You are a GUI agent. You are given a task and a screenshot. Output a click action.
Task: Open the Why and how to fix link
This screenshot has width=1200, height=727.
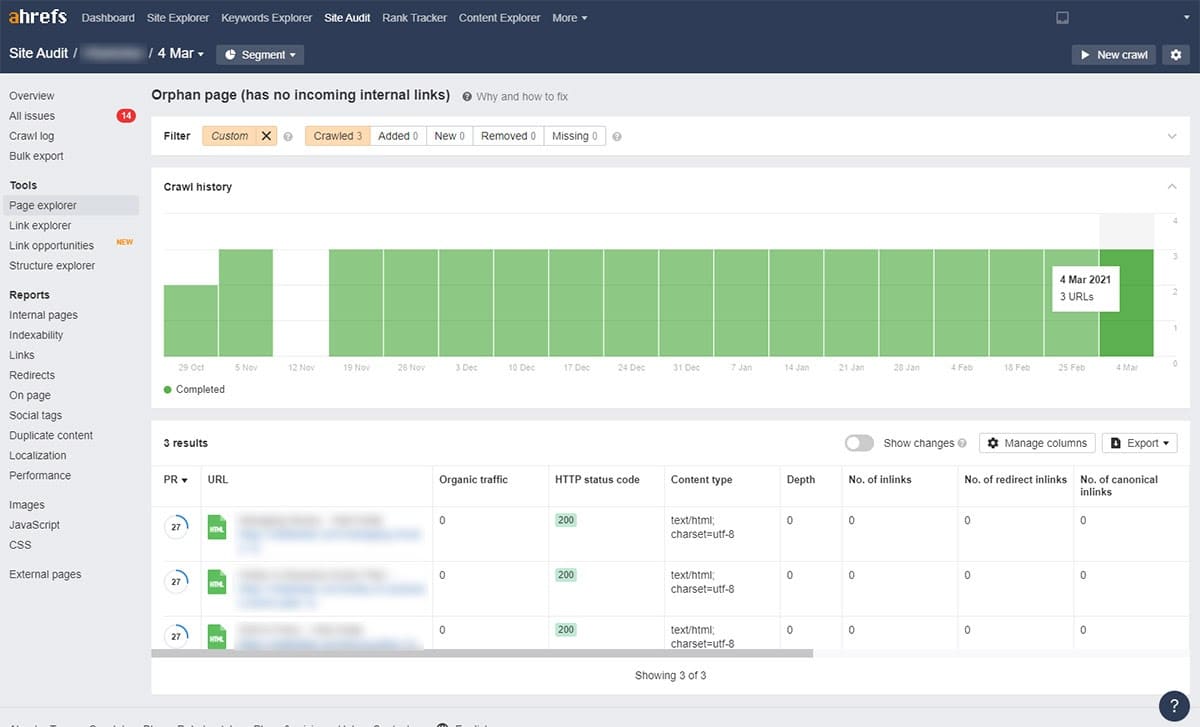(x=522, y=96)
